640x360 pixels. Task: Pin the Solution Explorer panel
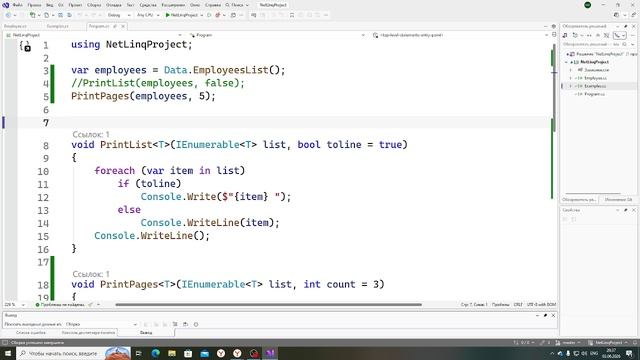click(x=626, y=26)
